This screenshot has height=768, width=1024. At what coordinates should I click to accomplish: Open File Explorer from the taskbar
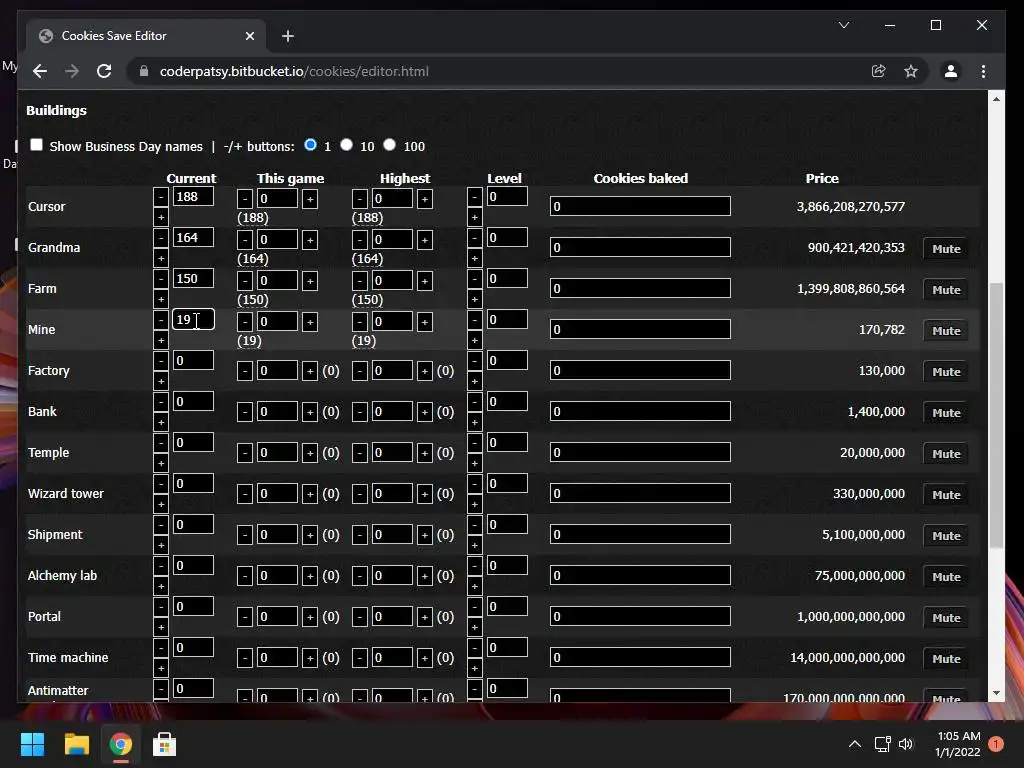(x=76, y=744)
